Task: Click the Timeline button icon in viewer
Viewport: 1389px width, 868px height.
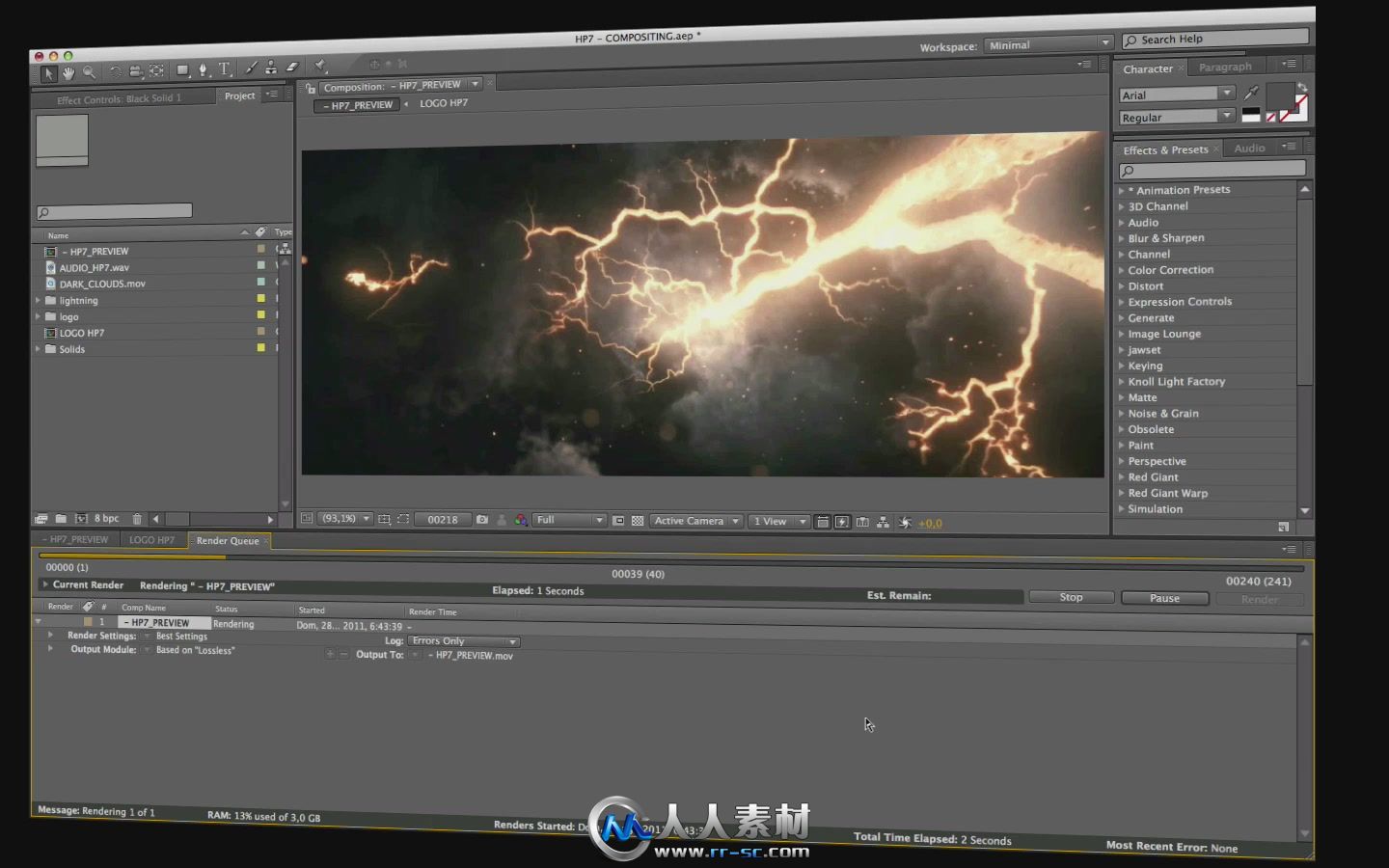Action: point(862,522)
